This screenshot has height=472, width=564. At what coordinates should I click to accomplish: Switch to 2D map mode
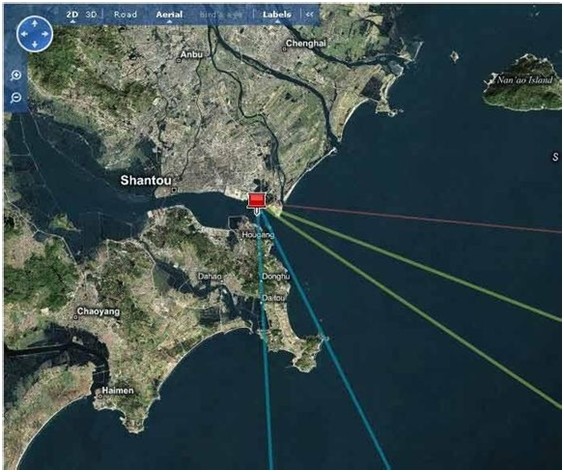click(72, 14)
